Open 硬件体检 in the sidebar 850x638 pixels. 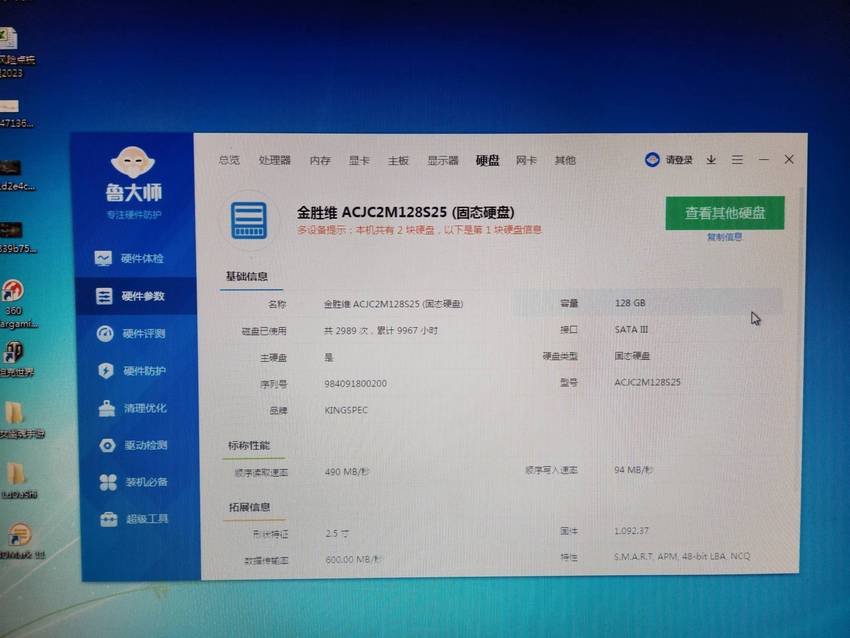[130, 259]
